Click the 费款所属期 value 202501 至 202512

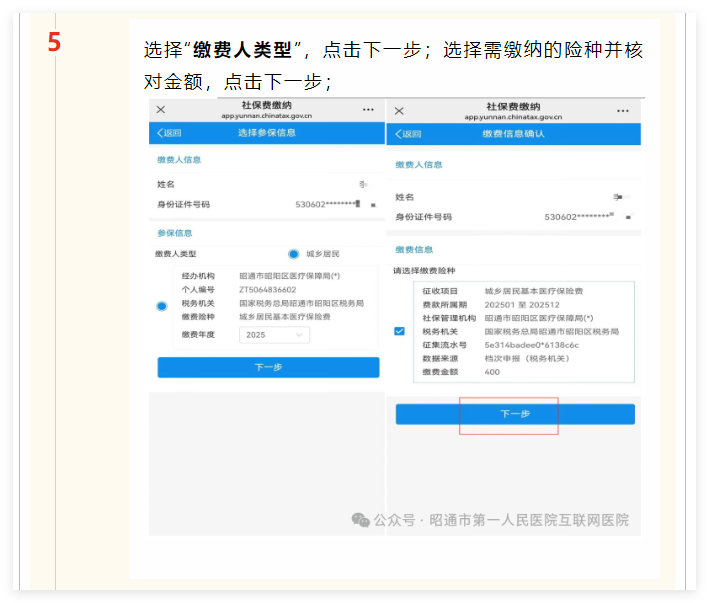pos(522,305)
